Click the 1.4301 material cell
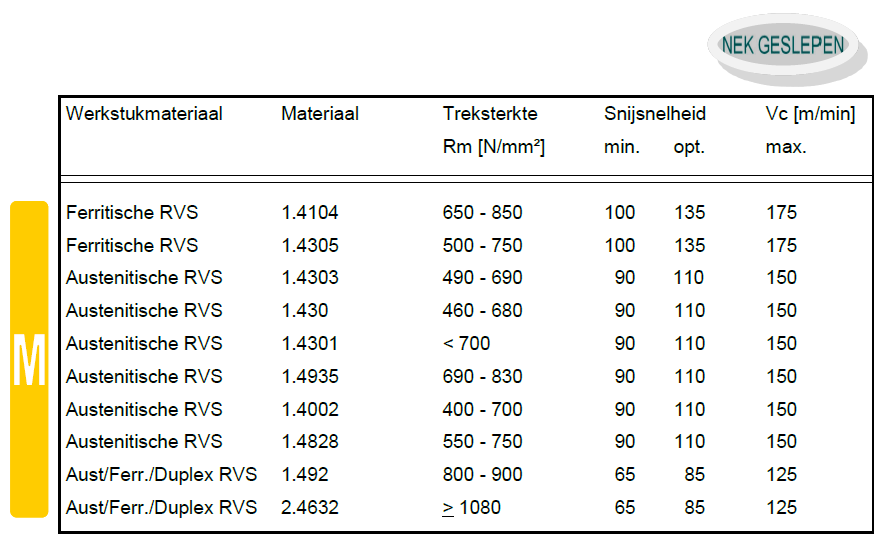890x545 pixels. pyautogui.click(x=310, y=344)
